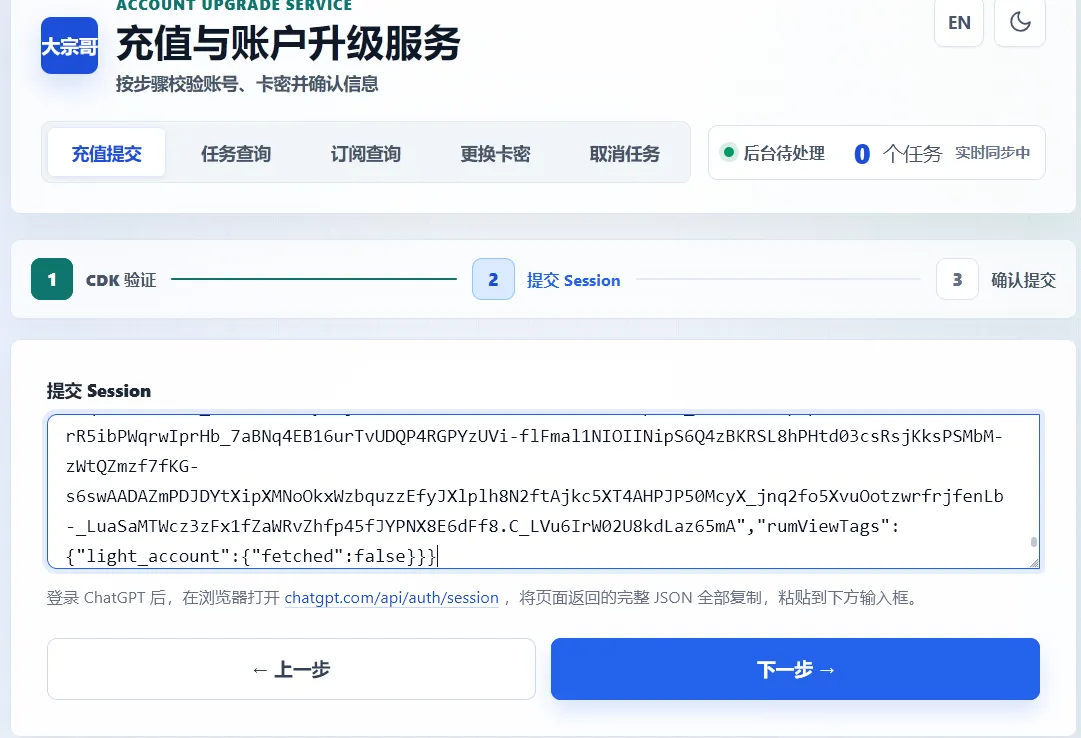This screenshot has height=738, width=1081.
Task: Switch to the 更换卡密 tab
Action: (495, 152)
